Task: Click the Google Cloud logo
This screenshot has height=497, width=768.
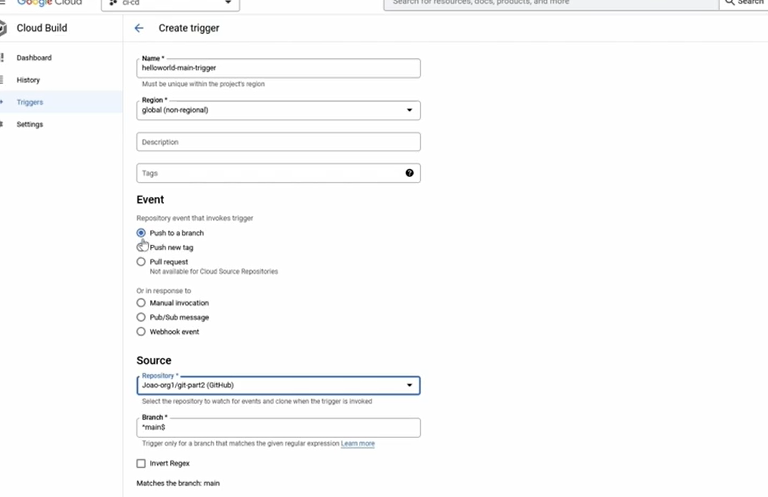Action: point(49,3)
